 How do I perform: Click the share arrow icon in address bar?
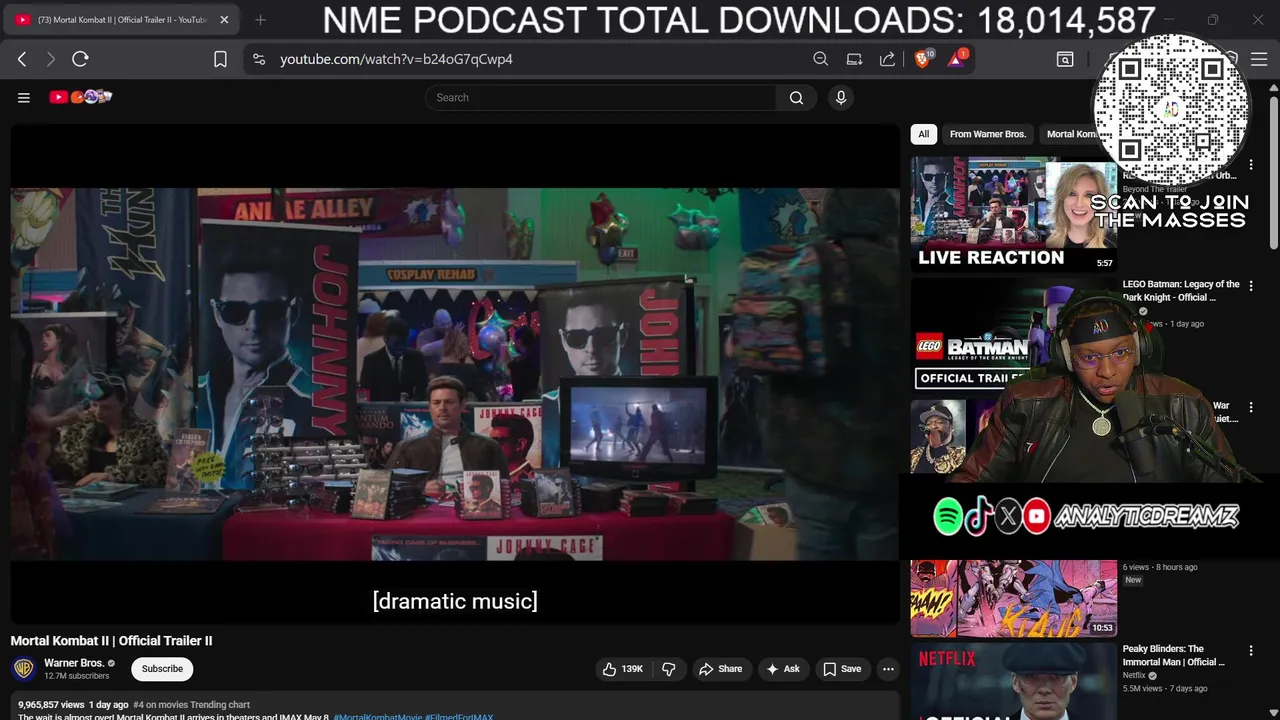[x=887, y=59]
